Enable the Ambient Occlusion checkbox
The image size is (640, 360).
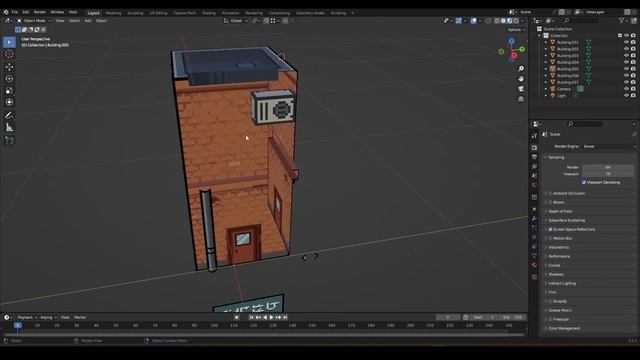(550, 193)
